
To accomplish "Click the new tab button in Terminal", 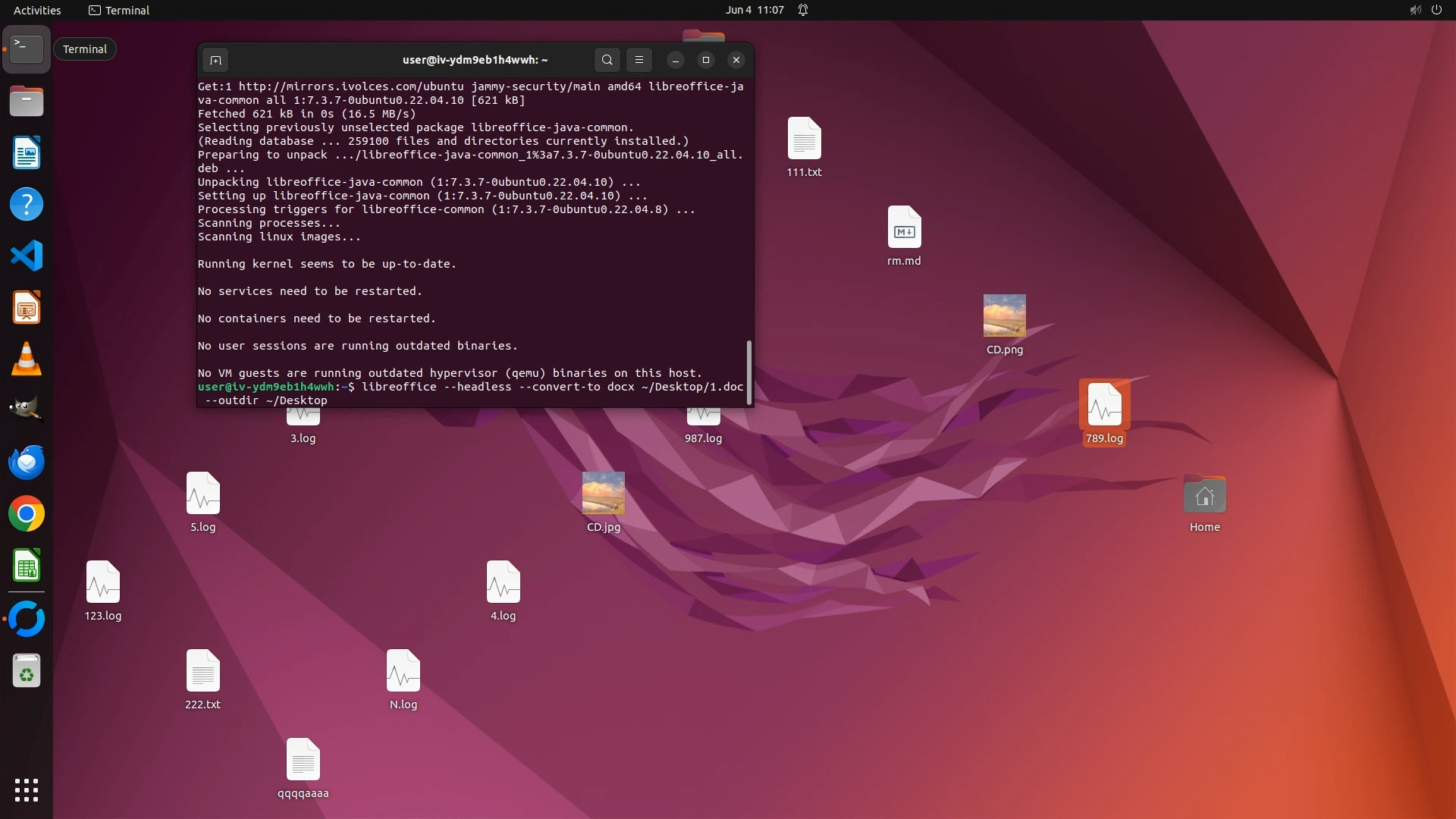I will pyautogui.click(x=215, y=60).
